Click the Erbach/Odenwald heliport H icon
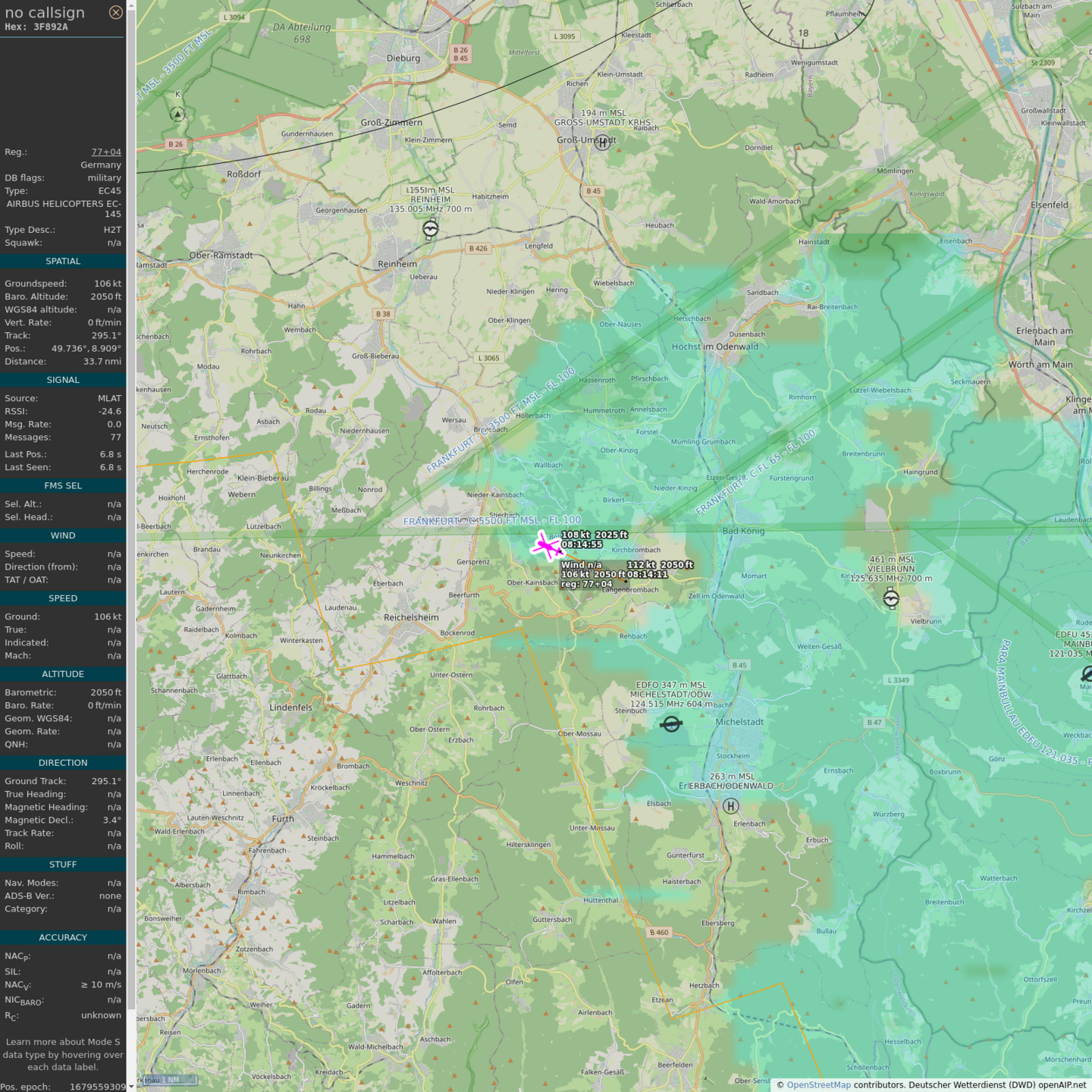Image resolution: width=1092 pixels, height=1092 pixels. point(730,805)
